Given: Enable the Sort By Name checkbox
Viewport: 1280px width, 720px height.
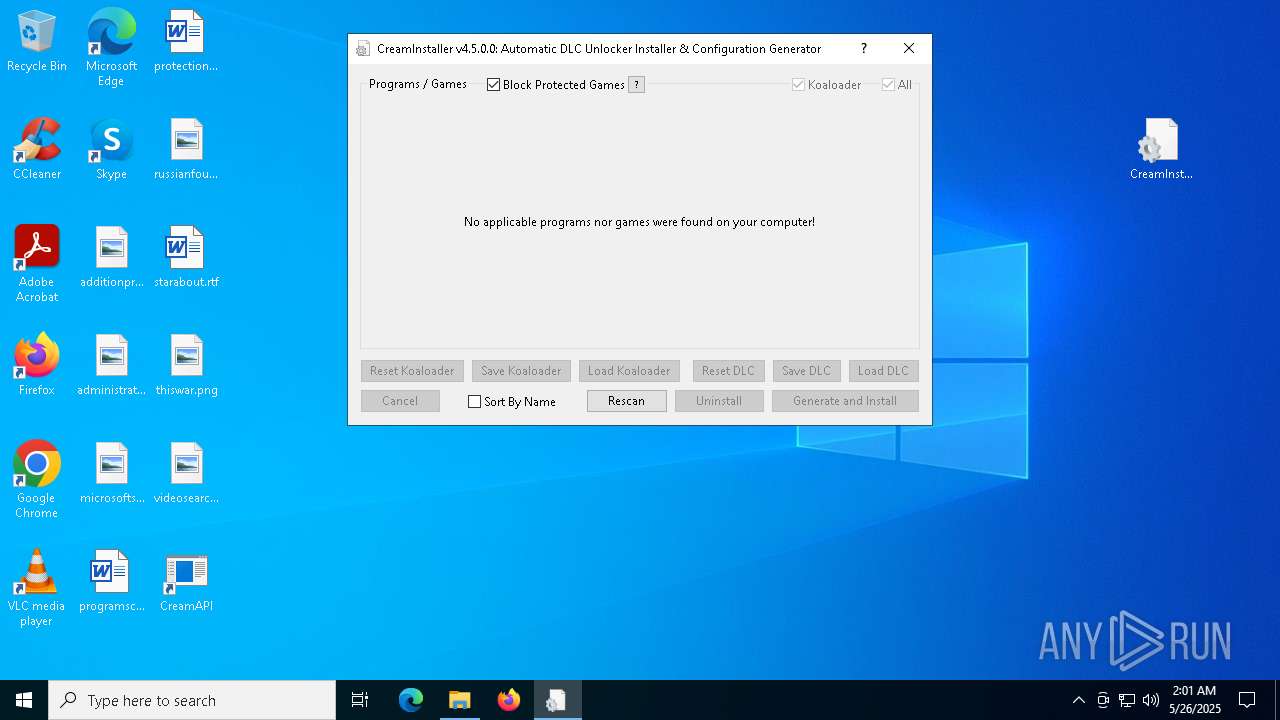Looking at the screenshot, I should (x=475, y=402).
